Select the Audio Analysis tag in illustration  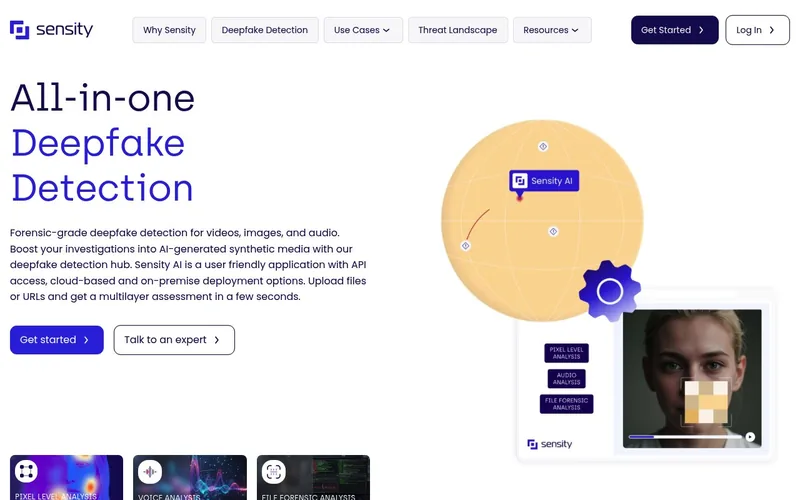click(x=566, y=379)
